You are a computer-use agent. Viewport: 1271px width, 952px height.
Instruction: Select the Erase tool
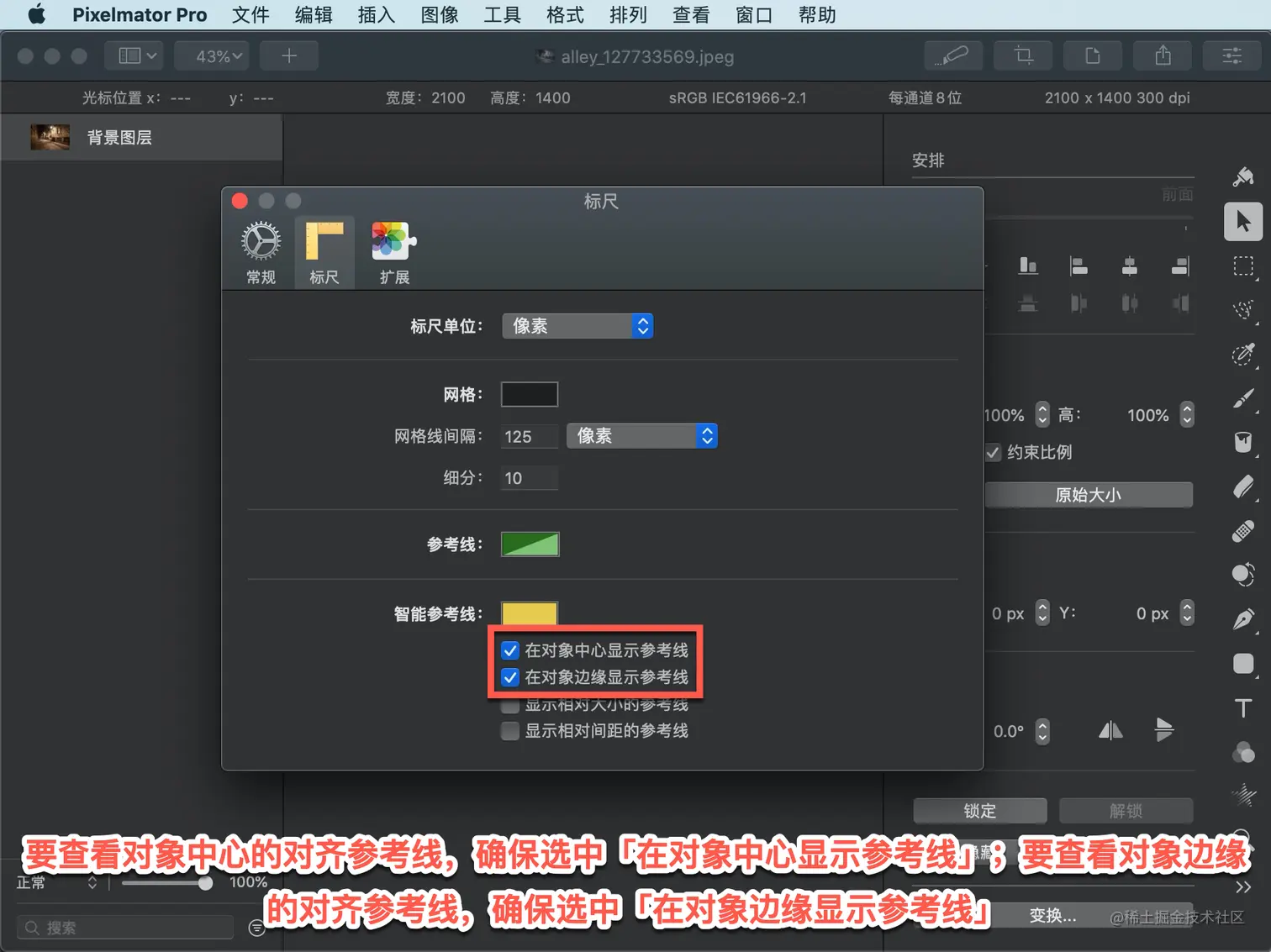tap(1243, 487)
